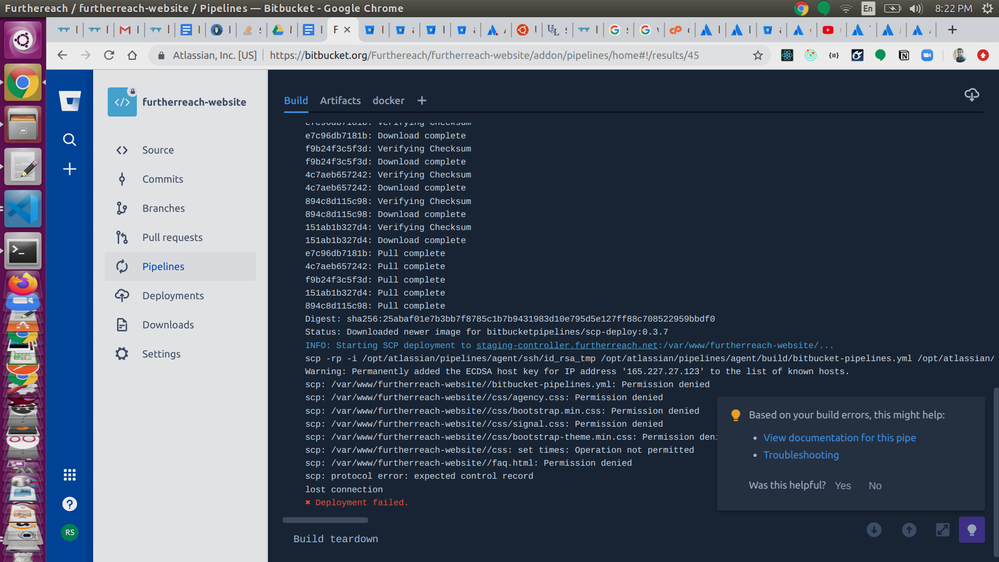Launch Visual Studio Code from dock
Screen dimensions: 999x562
coord(23,209)
